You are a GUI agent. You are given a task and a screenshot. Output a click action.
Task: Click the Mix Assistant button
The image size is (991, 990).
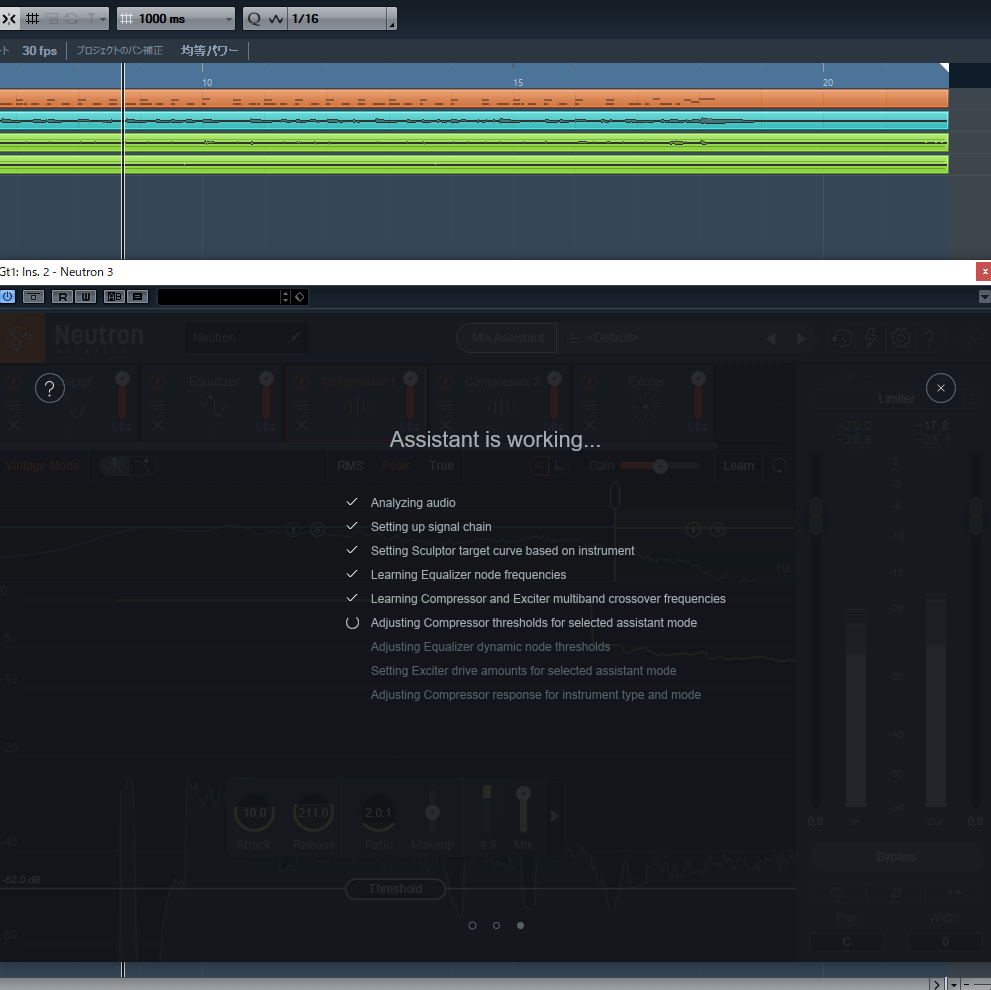(507, 338)
